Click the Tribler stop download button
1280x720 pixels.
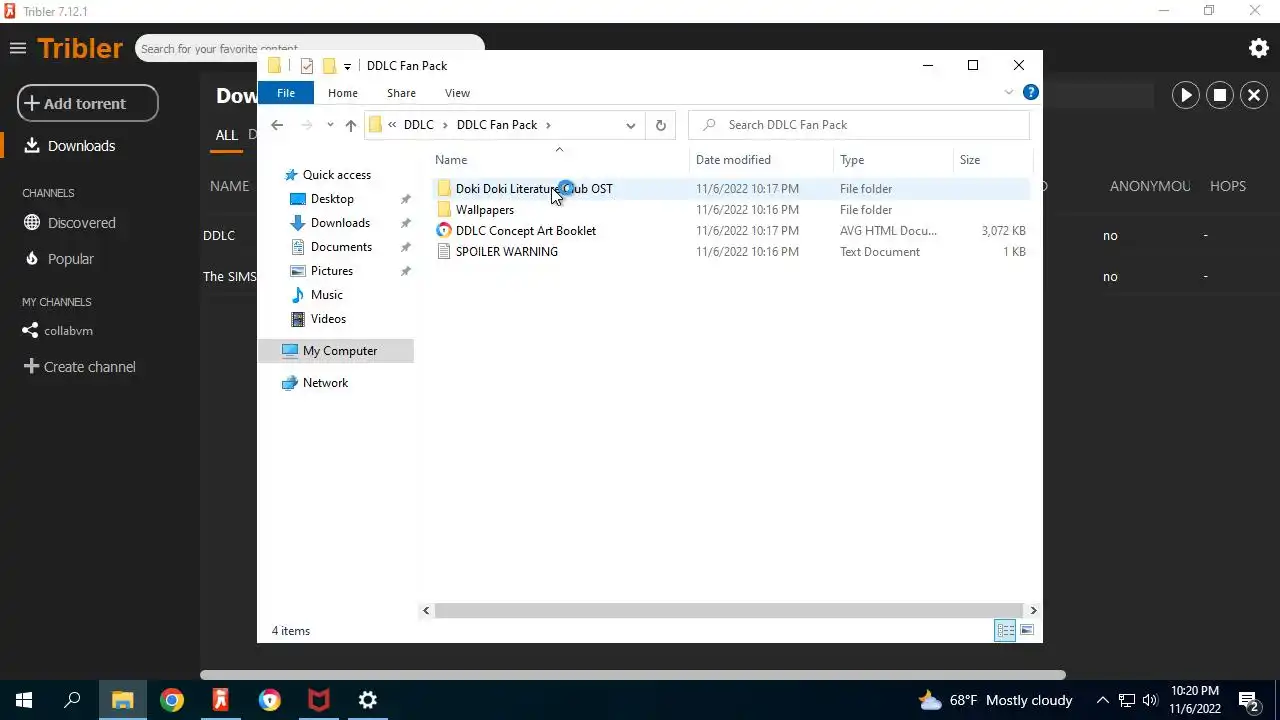click(x=1220, y=95)
